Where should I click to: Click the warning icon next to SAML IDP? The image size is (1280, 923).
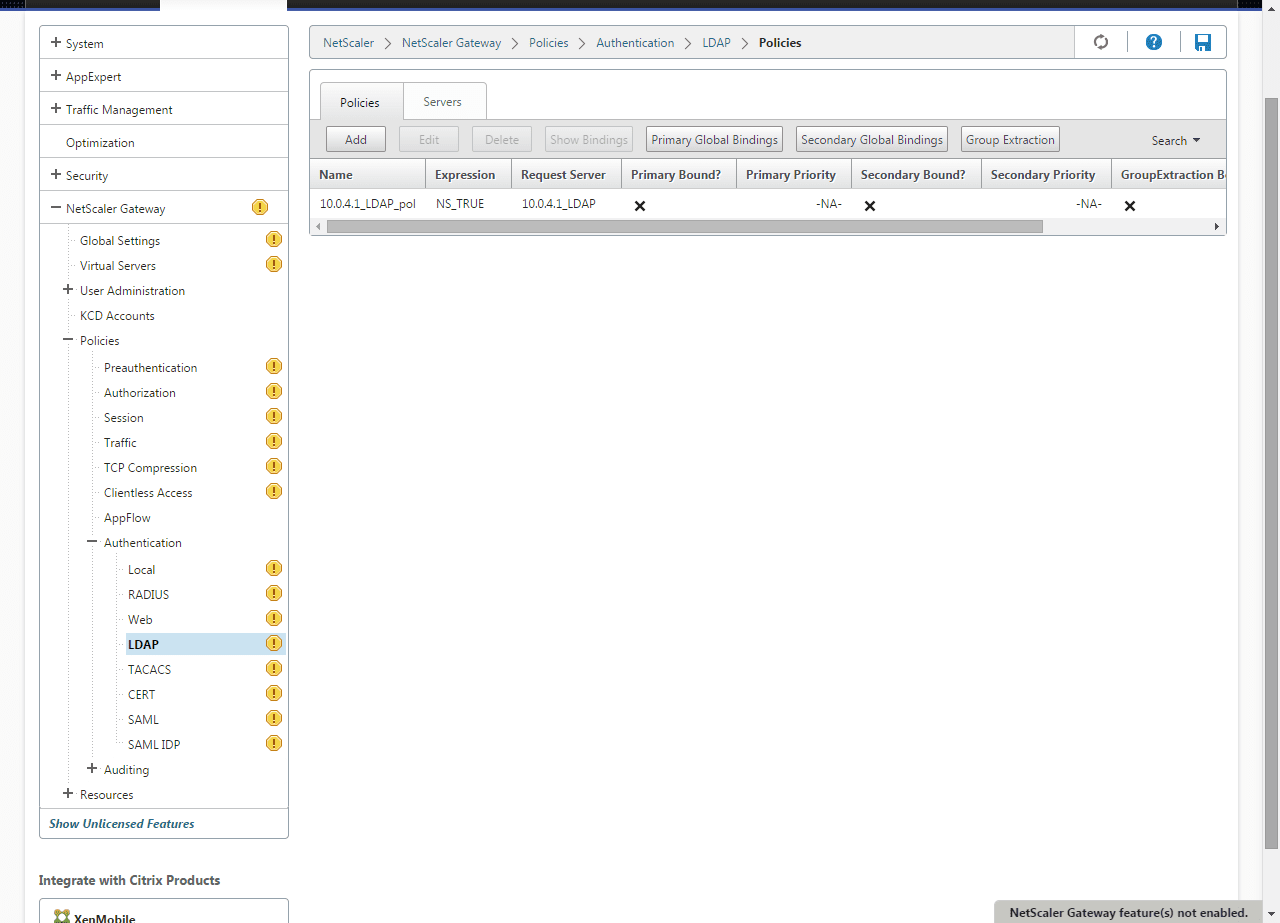coord(274,744)
